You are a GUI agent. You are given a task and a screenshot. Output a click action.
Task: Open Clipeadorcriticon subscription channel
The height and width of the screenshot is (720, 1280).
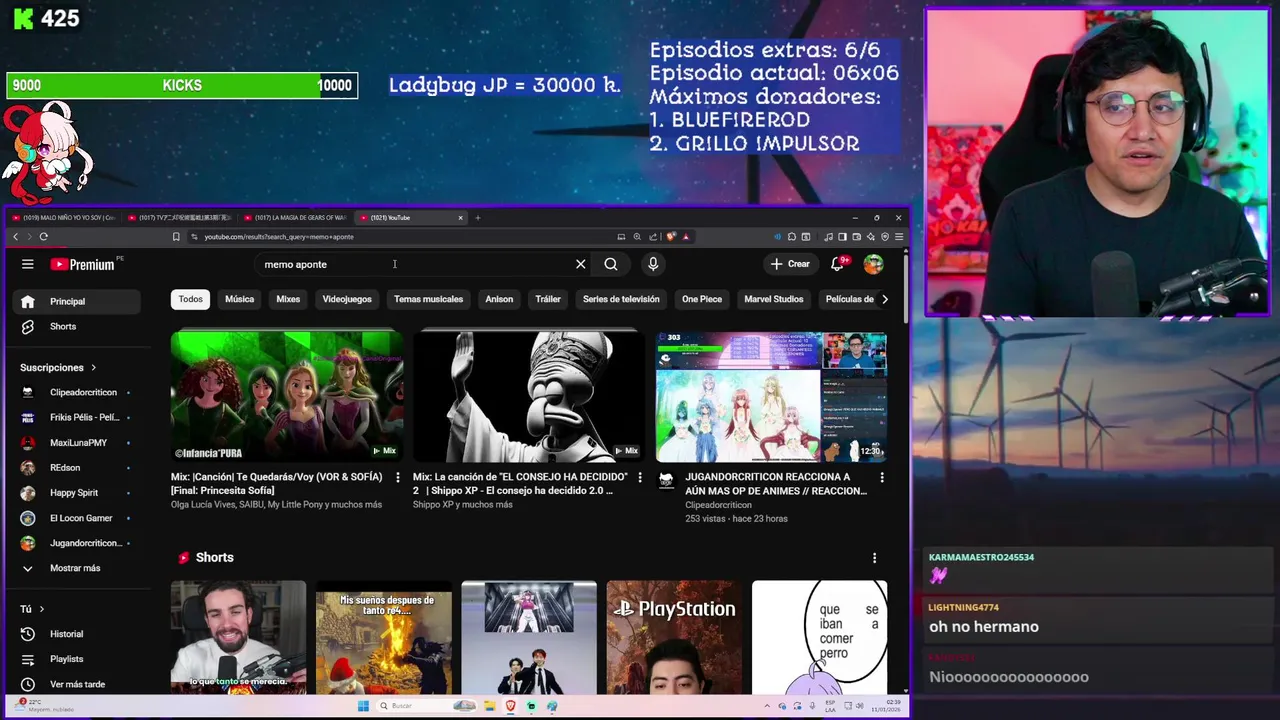[78, 392]
